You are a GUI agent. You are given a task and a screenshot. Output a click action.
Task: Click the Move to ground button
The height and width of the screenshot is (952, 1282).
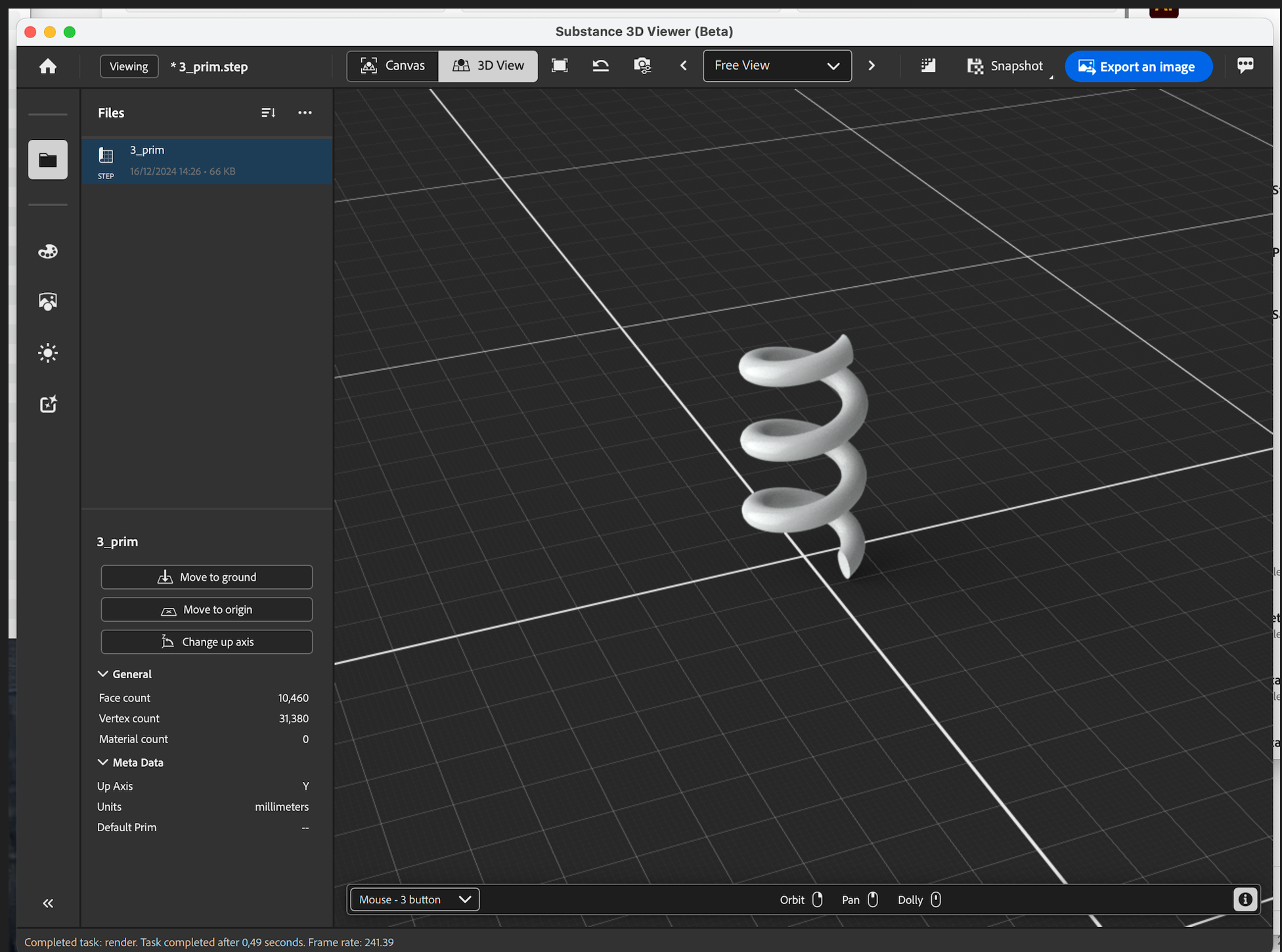click(x=206, y=576)
